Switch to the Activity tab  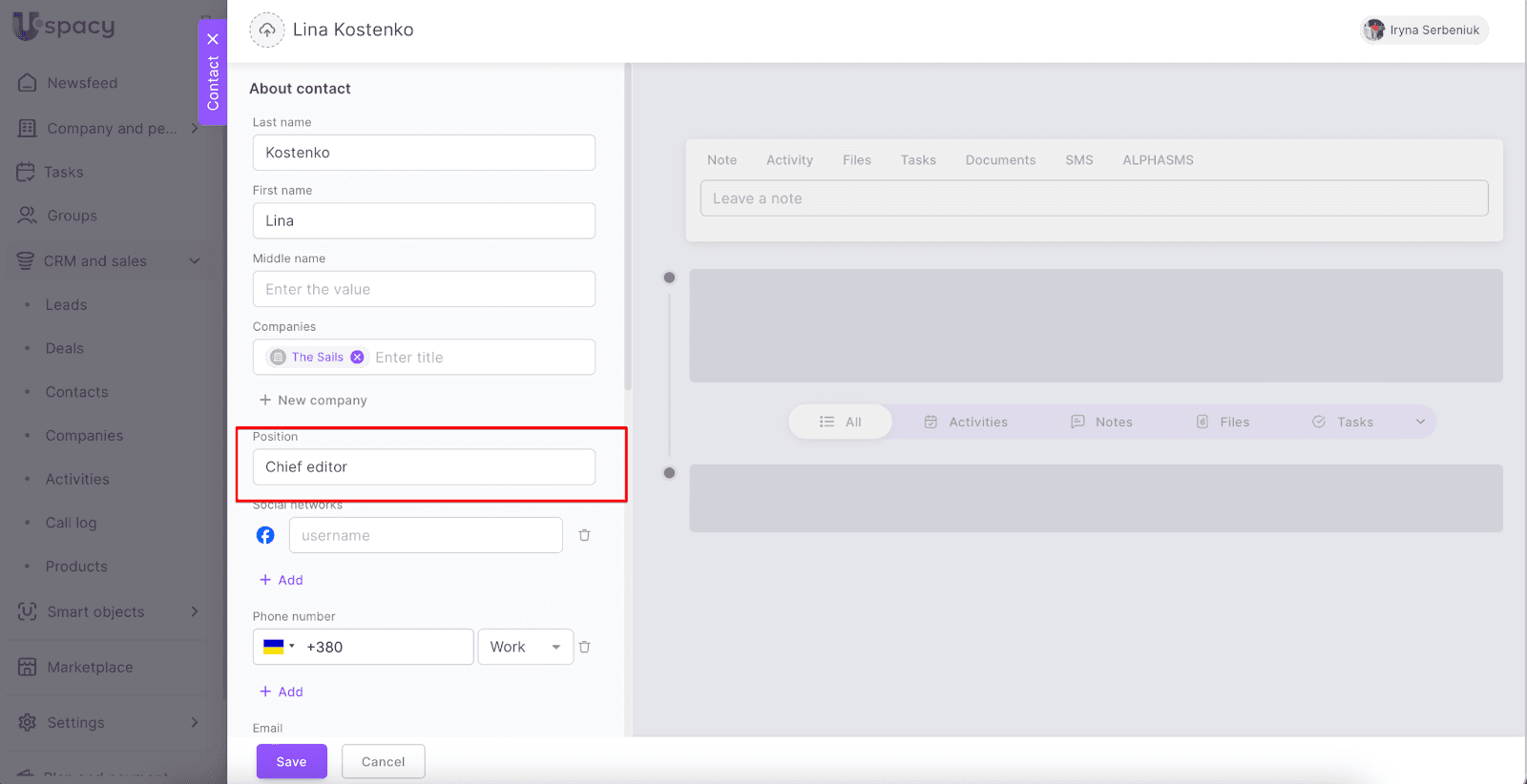(x=789, y=160)
